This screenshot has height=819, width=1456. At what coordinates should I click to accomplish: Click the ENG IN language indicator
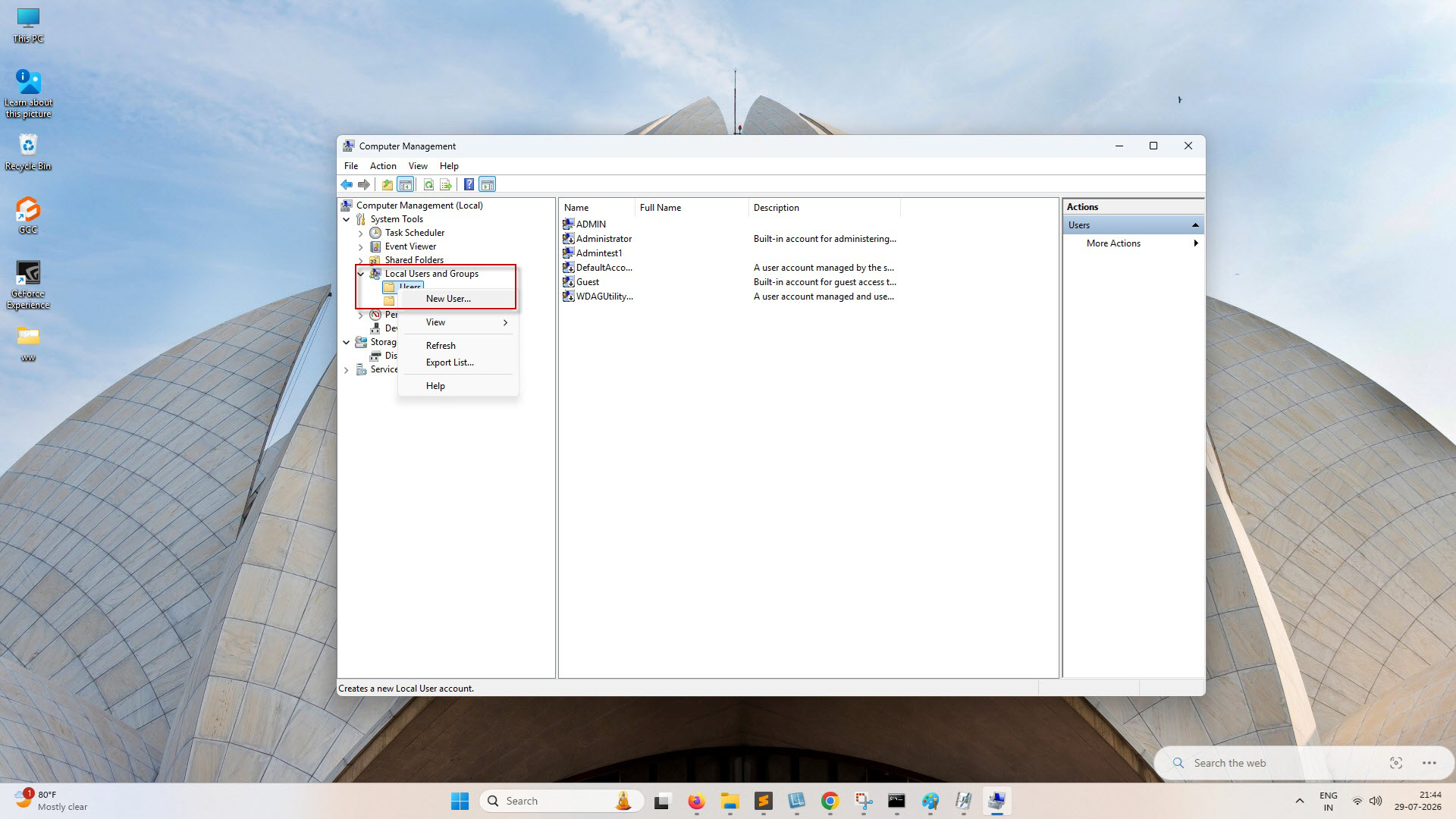(1329, 801)
